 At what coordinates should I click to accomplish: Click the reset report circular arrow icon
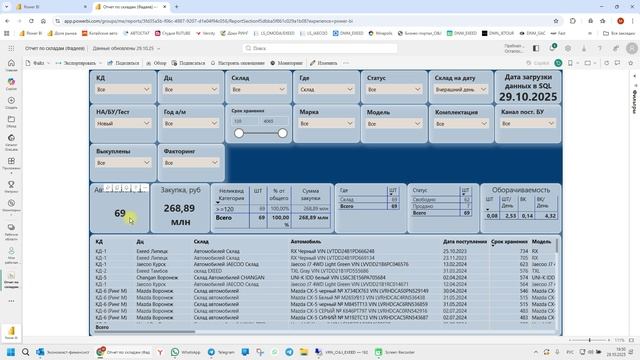[x=607, y=63]
